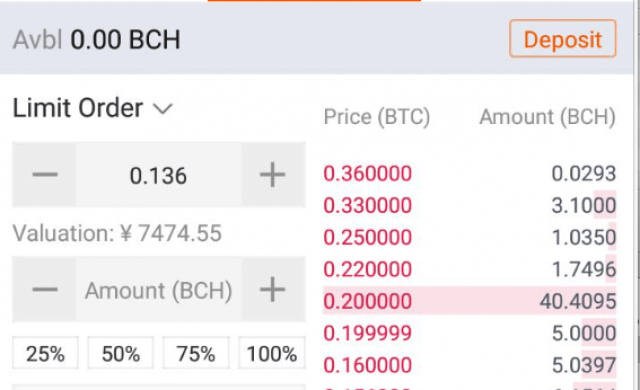Pick the 0.199999 sell order row
The height and width of the screenshot is (390, 640).
click(469, 333)
